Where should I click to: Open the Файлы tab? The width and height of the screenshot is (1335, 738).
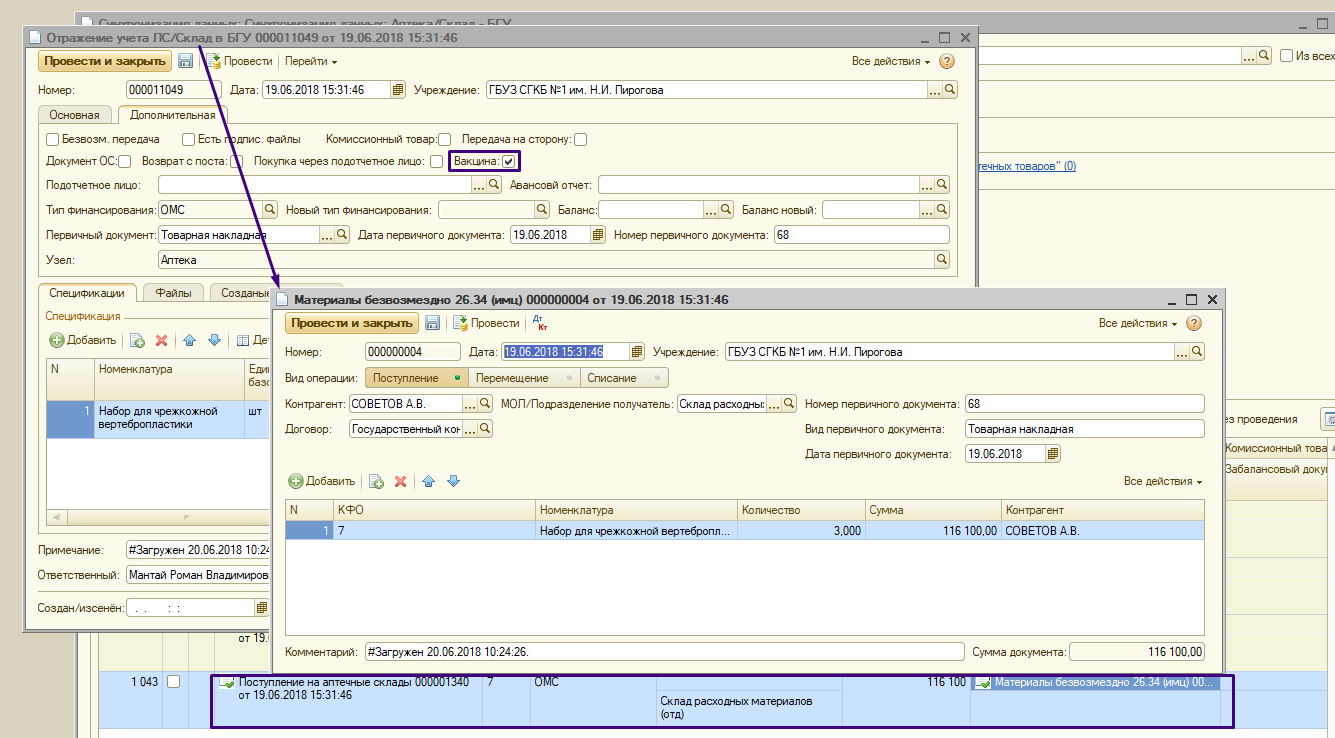[x=173, y=293]
